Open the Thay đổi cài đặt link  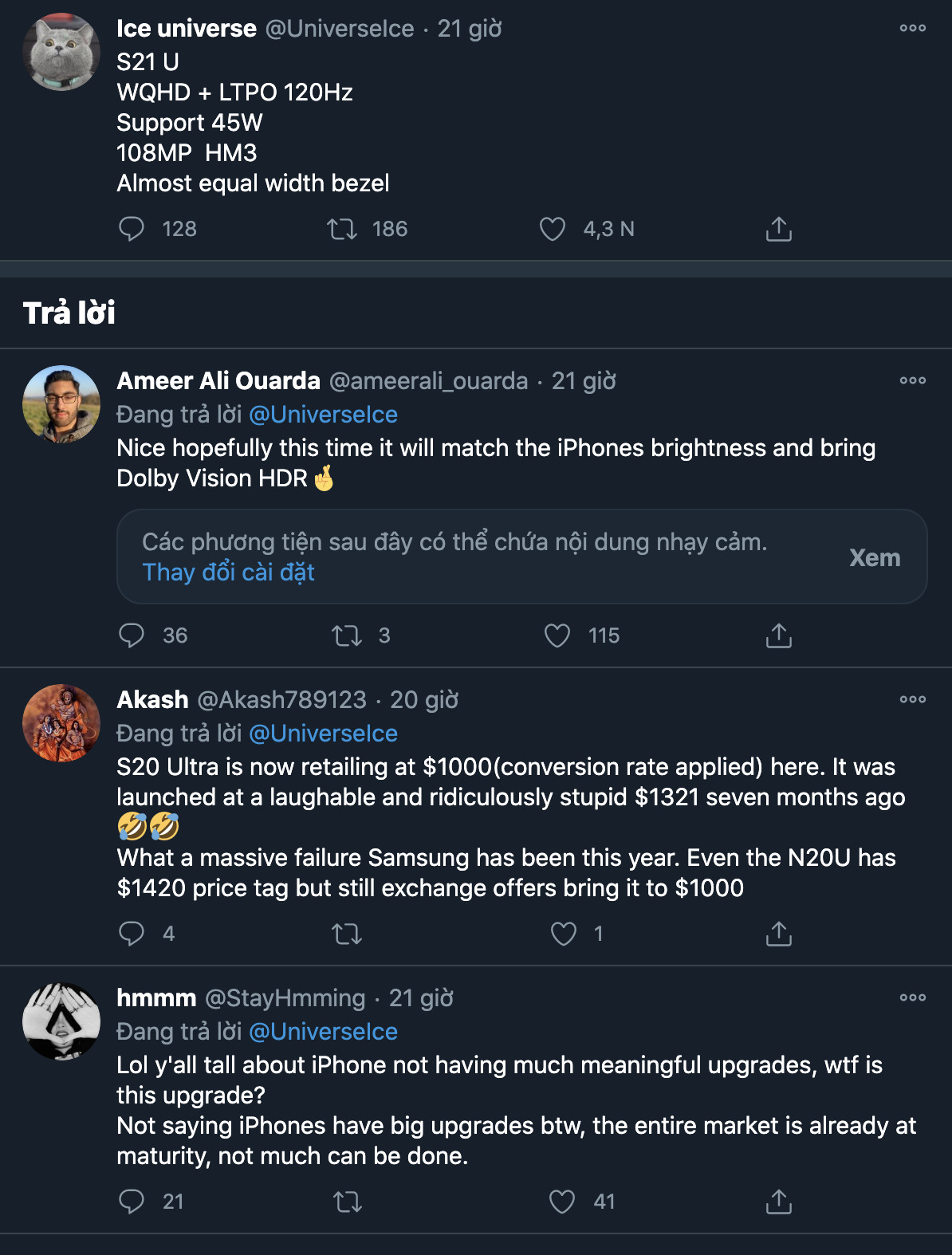pyautogui.click(x=228, y=572)
